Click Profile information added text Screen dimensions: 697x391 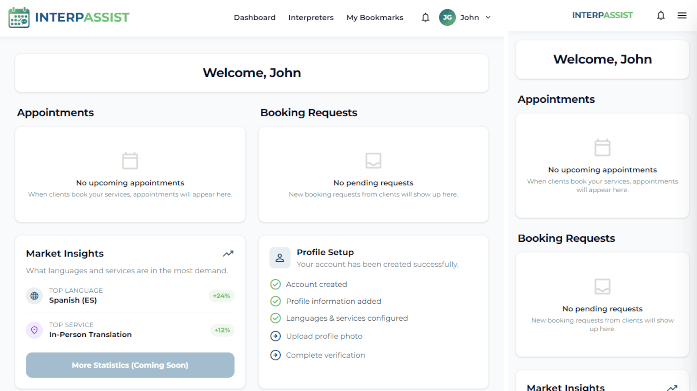[334, 301]
